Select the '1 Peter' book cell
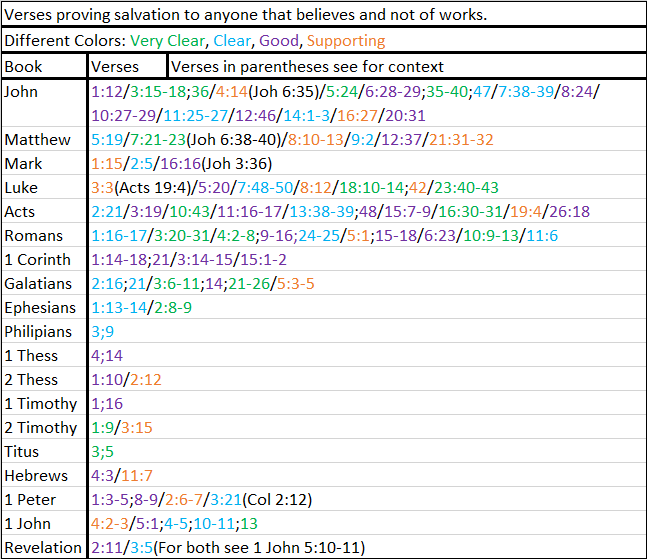The height and width of the screenshot is (559, 647). [45, 498]
